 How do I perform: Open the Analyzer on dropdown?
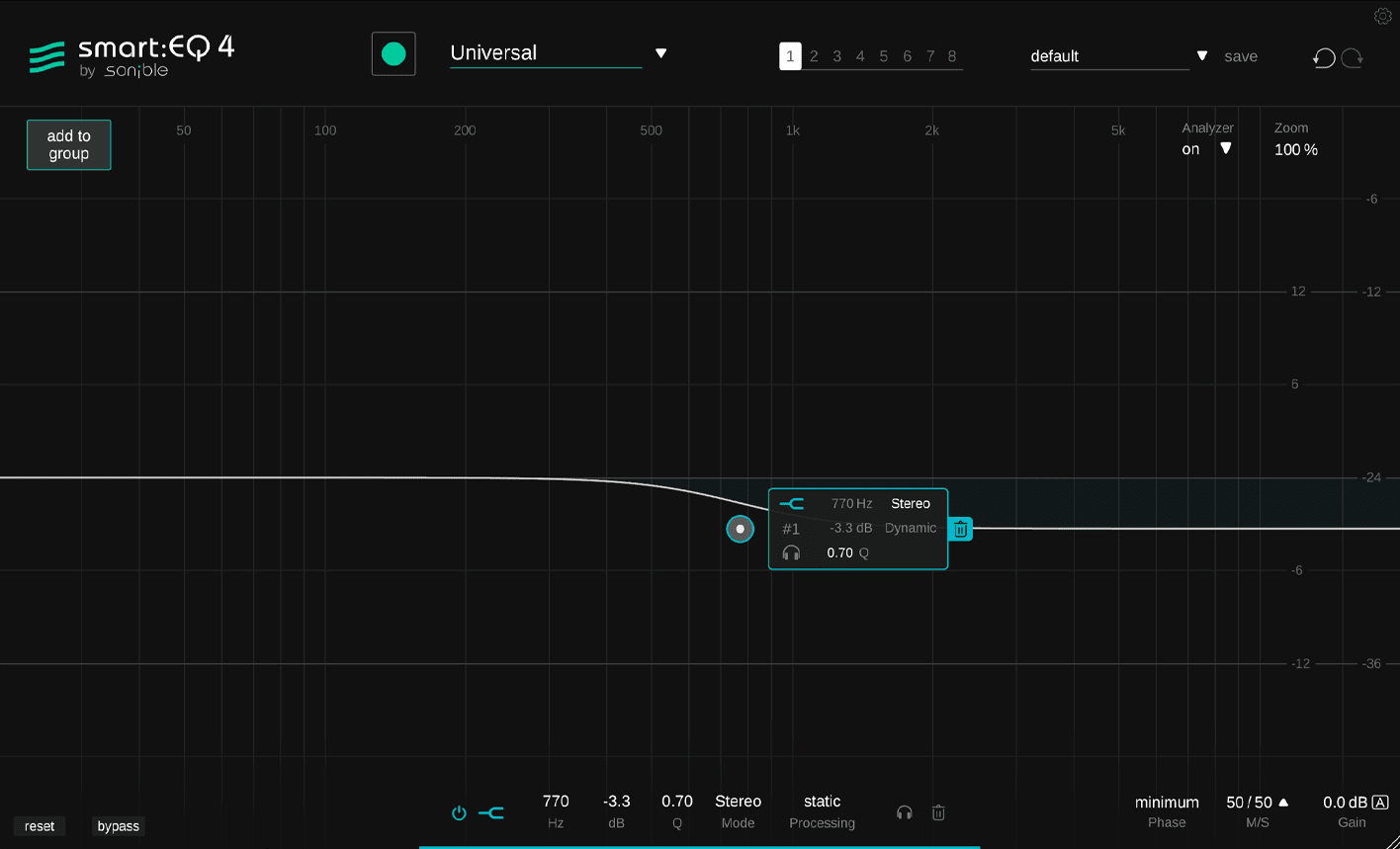click(x=1225, y=149)
